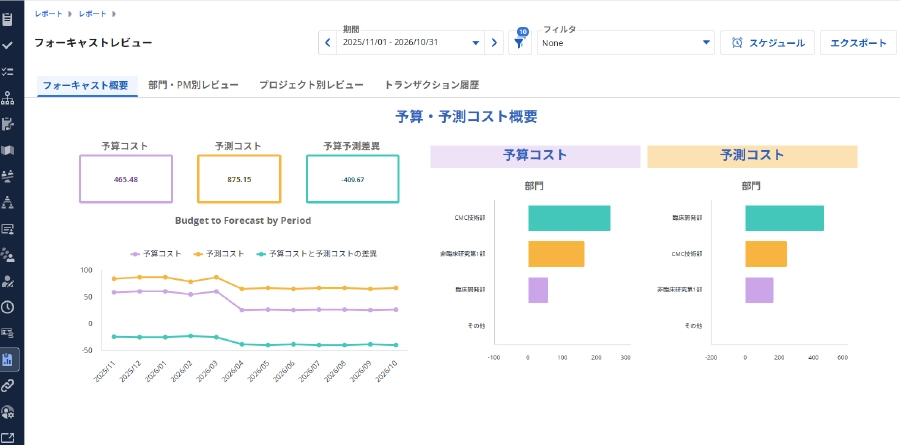The image size is (900, 445).
Task: Go to the next period with right chevron
Action: click(494, 43)
